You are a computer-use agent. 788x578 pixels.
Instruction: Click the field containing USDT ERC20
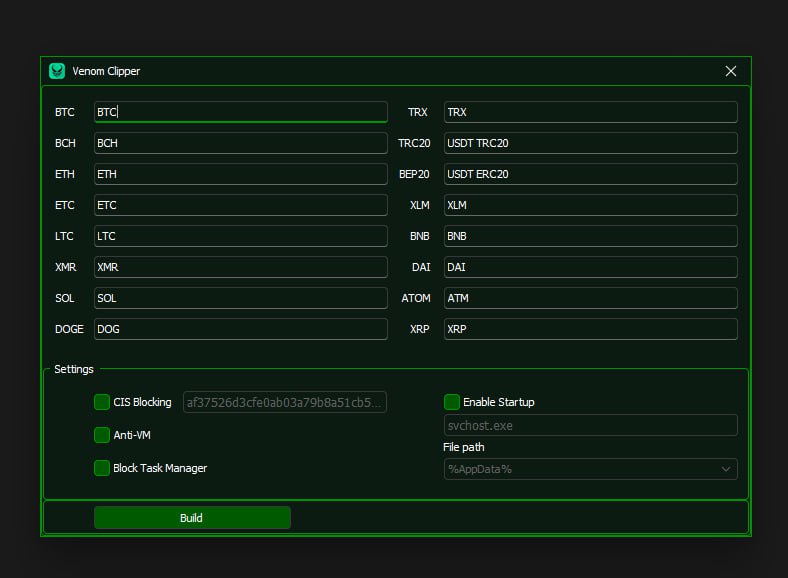click(590, 174)
